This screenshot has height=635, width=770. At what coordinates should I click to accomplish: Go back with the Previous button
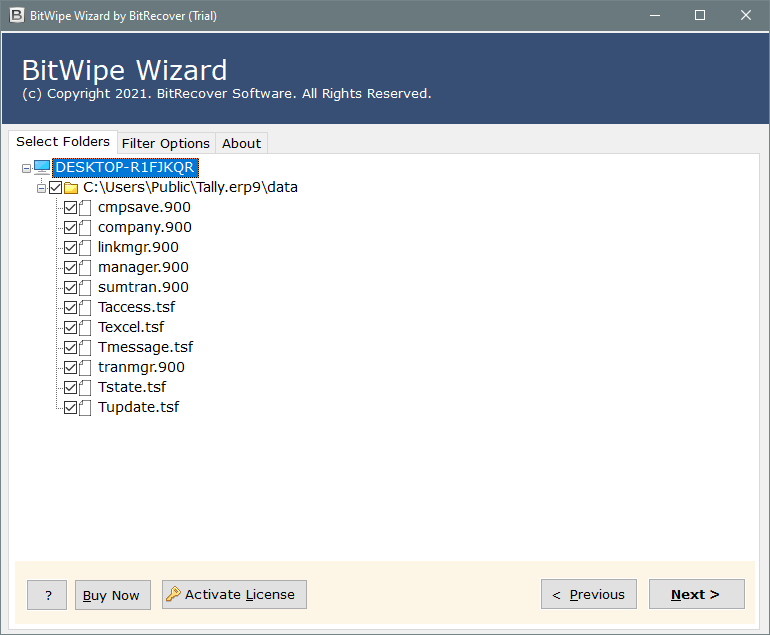point(589,594)
